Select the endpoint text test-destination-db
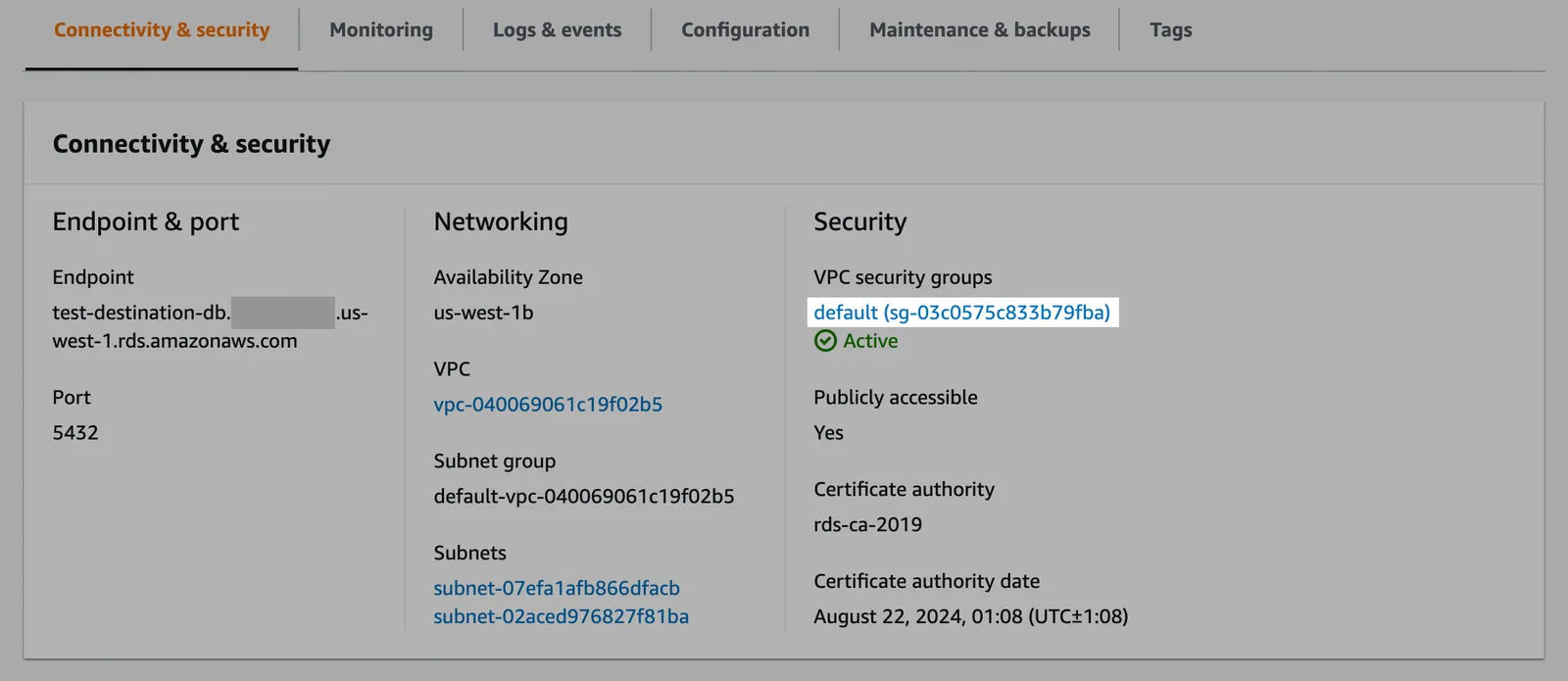The height and width of the screenshot is (681, 1568). (x=141, y=313)
